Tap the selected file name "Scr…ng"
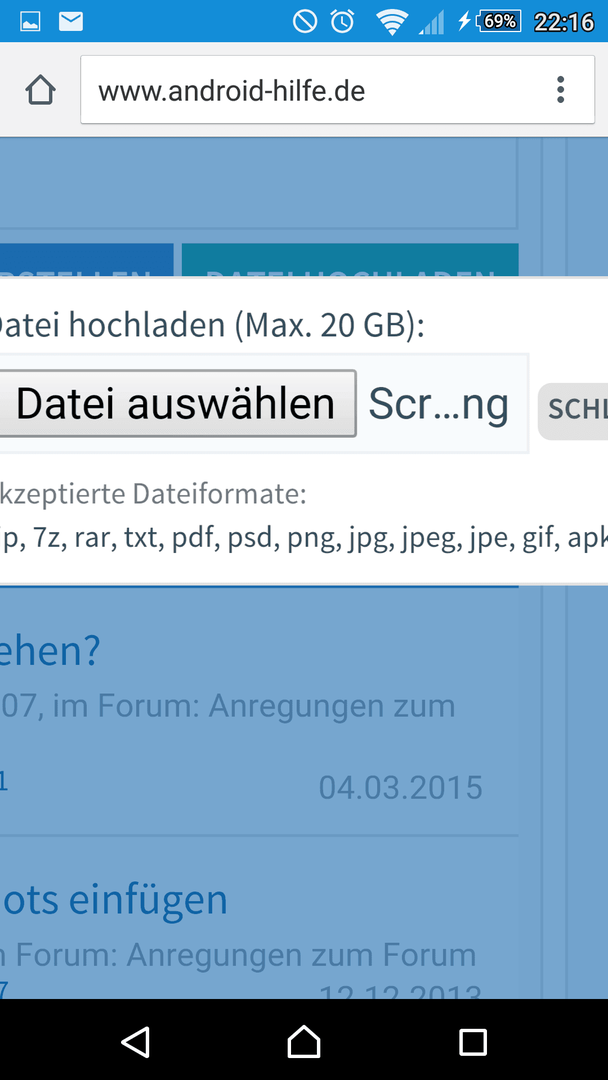This screenshot has width=608, height=1080. (x=438, y=404)
